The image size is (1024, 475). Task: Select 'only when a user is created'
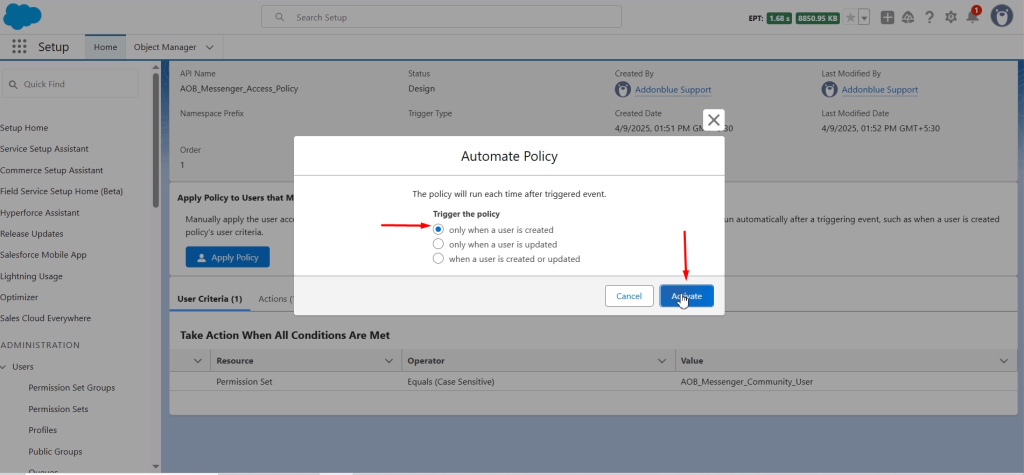(438, 229)
